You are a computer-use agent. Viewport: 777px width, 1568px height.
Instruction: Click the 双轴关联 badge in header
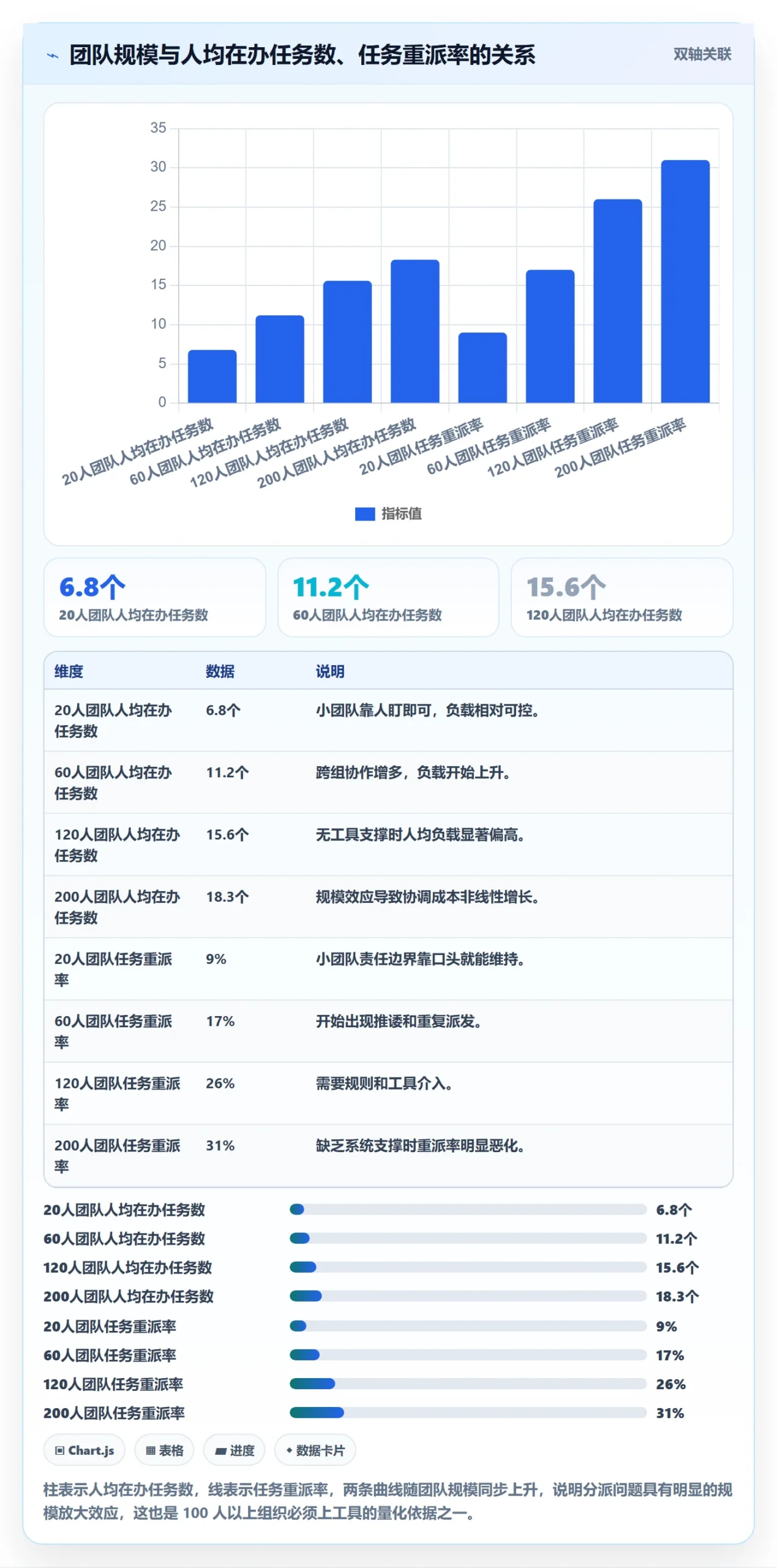click(x=702, y=55)
